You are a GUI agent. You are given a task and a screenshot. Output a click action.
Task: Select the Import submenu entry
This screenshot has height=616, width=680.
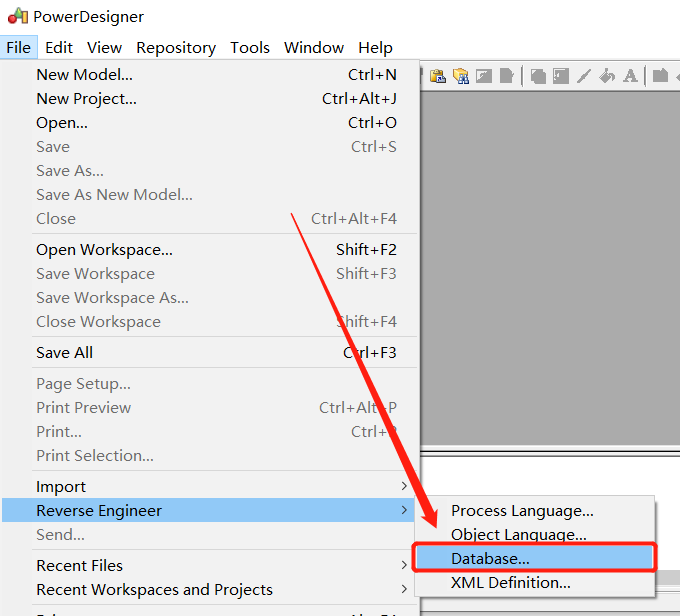tap(210, 486)
